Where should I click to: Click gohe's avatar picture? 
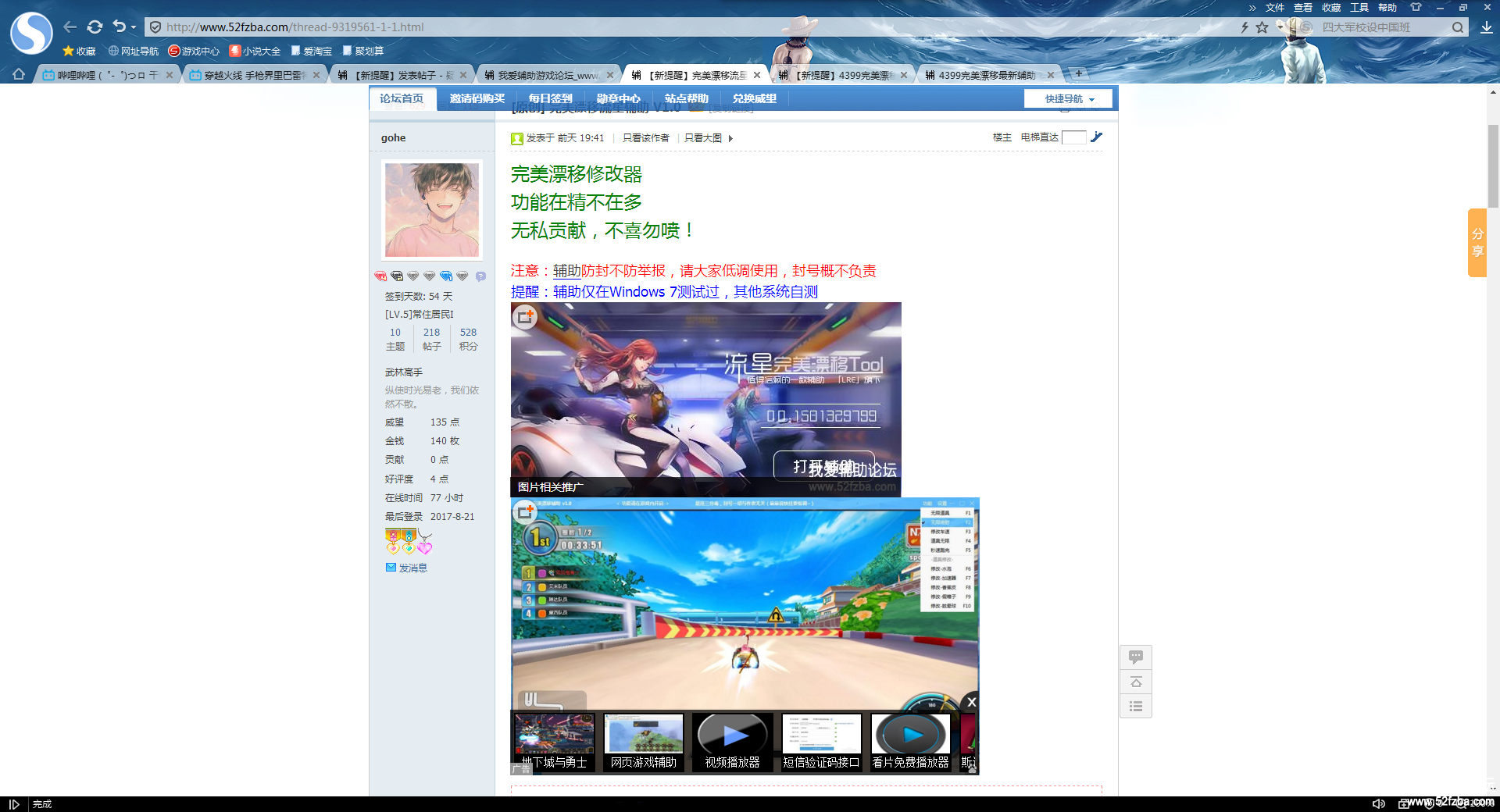432,210
